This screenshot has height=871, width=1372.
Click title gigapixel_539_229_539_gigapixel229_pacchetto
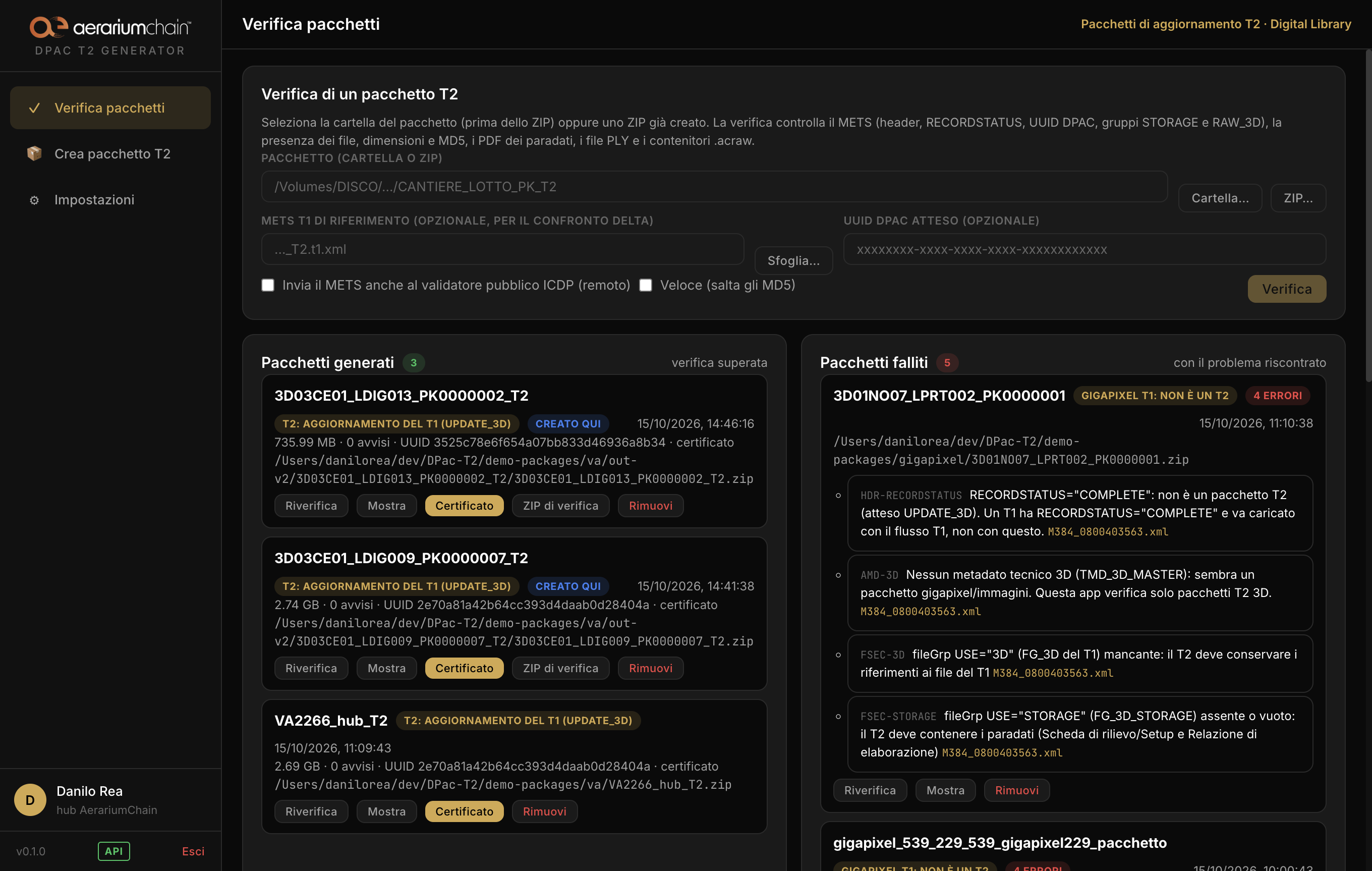(1000, 843)
